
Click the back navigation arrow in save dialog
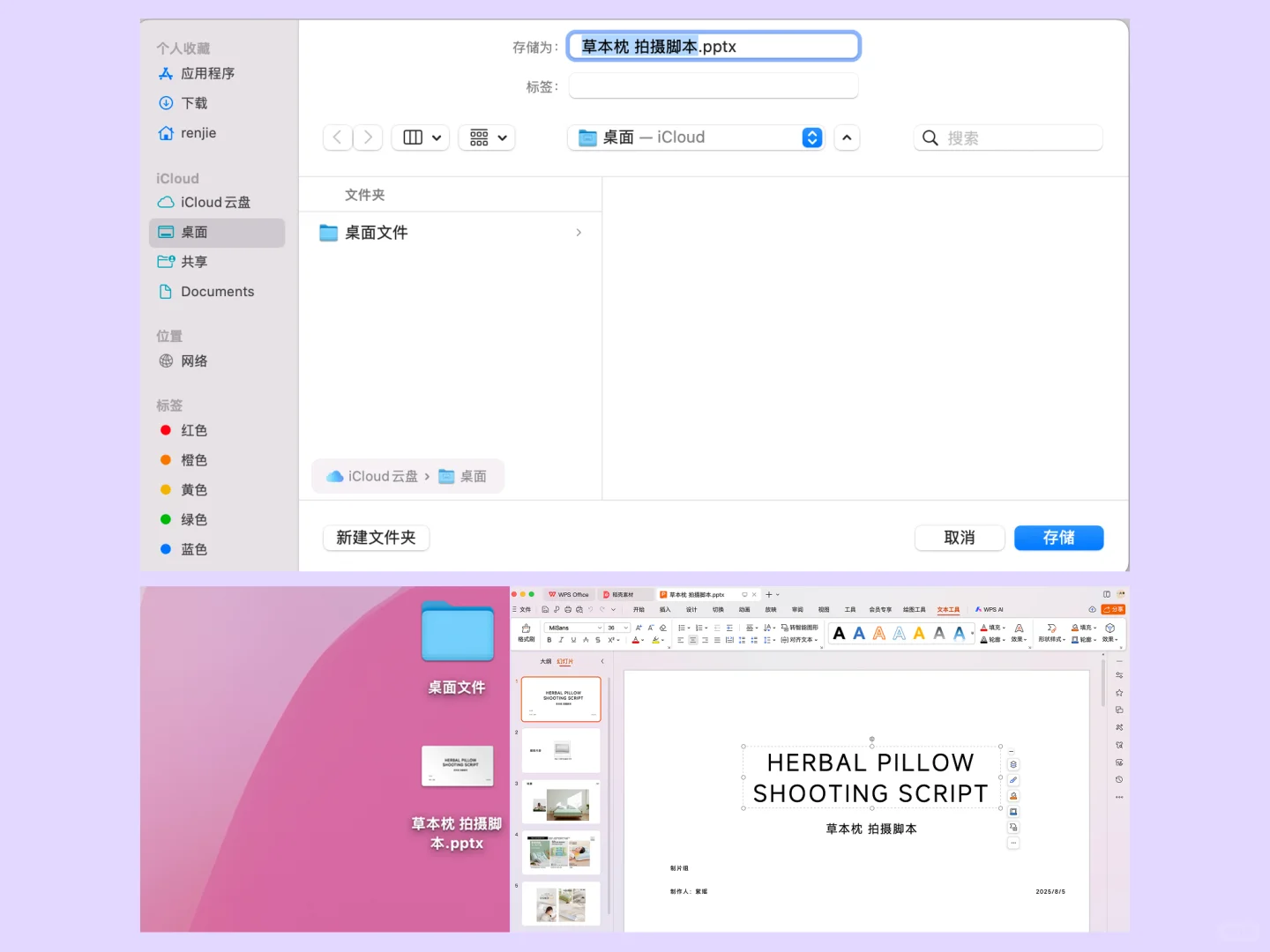337,138
